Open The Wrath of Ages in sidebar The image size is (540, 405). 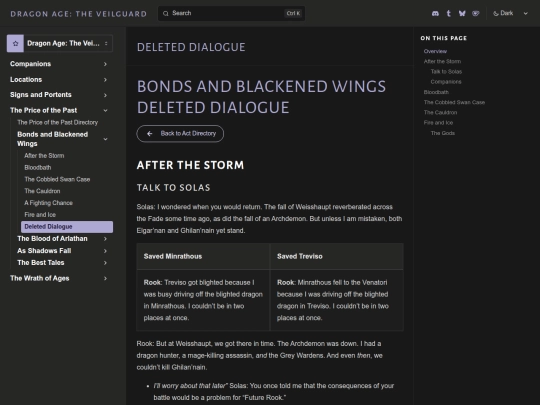(x=40, y=278)
